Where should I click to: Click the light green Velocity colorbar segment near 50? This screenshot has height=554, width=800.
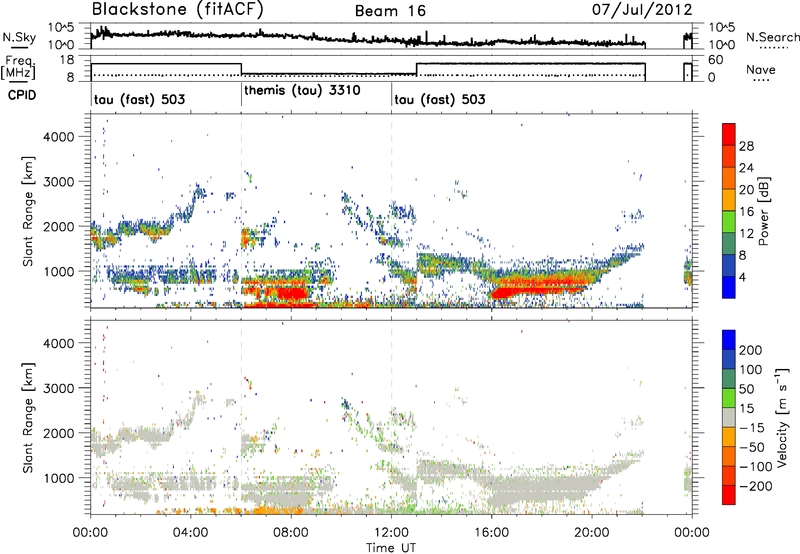pyautogui.click(x=729, y=398)
